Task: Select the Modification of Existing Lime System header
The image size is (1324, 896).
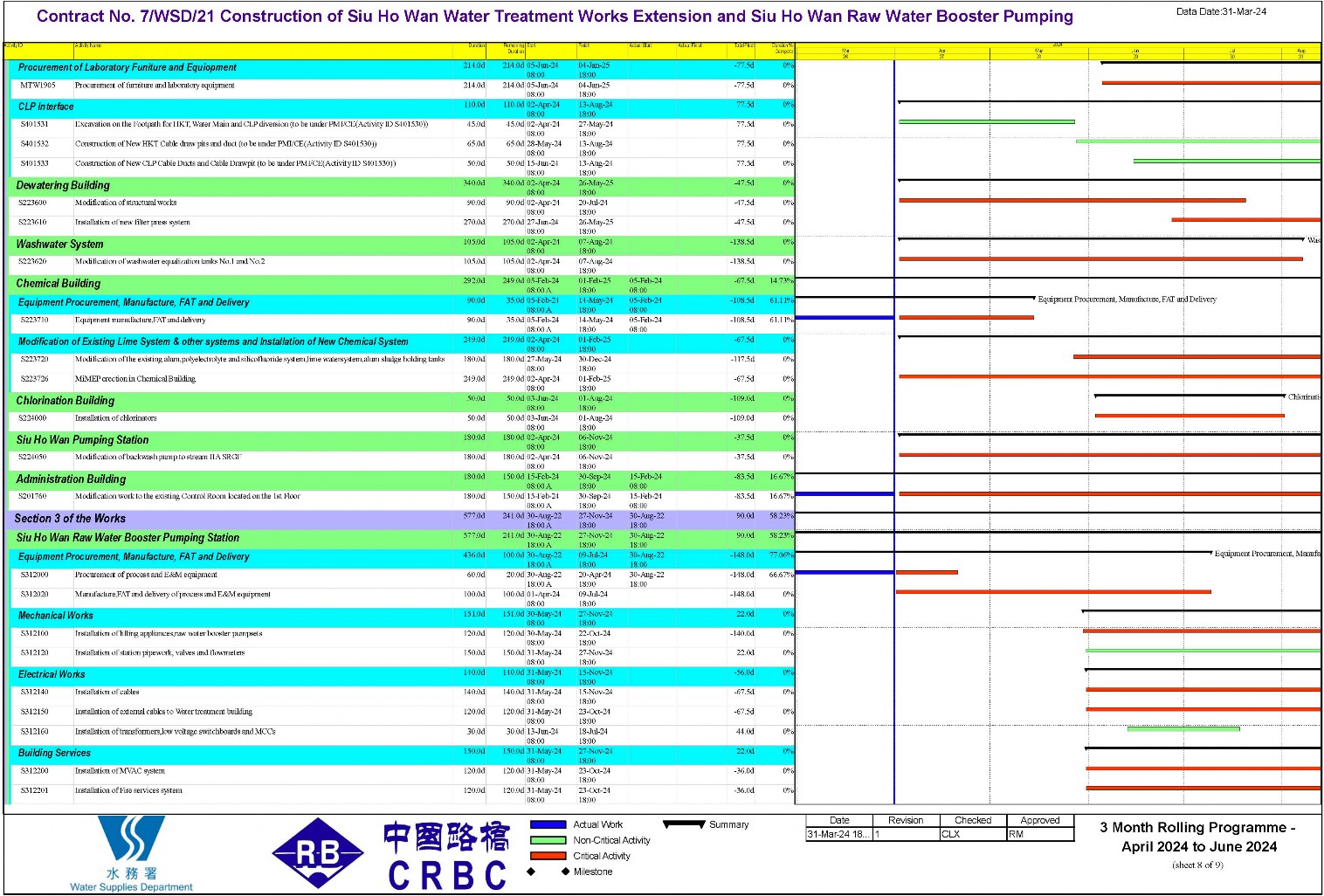Action: (402, 341)
